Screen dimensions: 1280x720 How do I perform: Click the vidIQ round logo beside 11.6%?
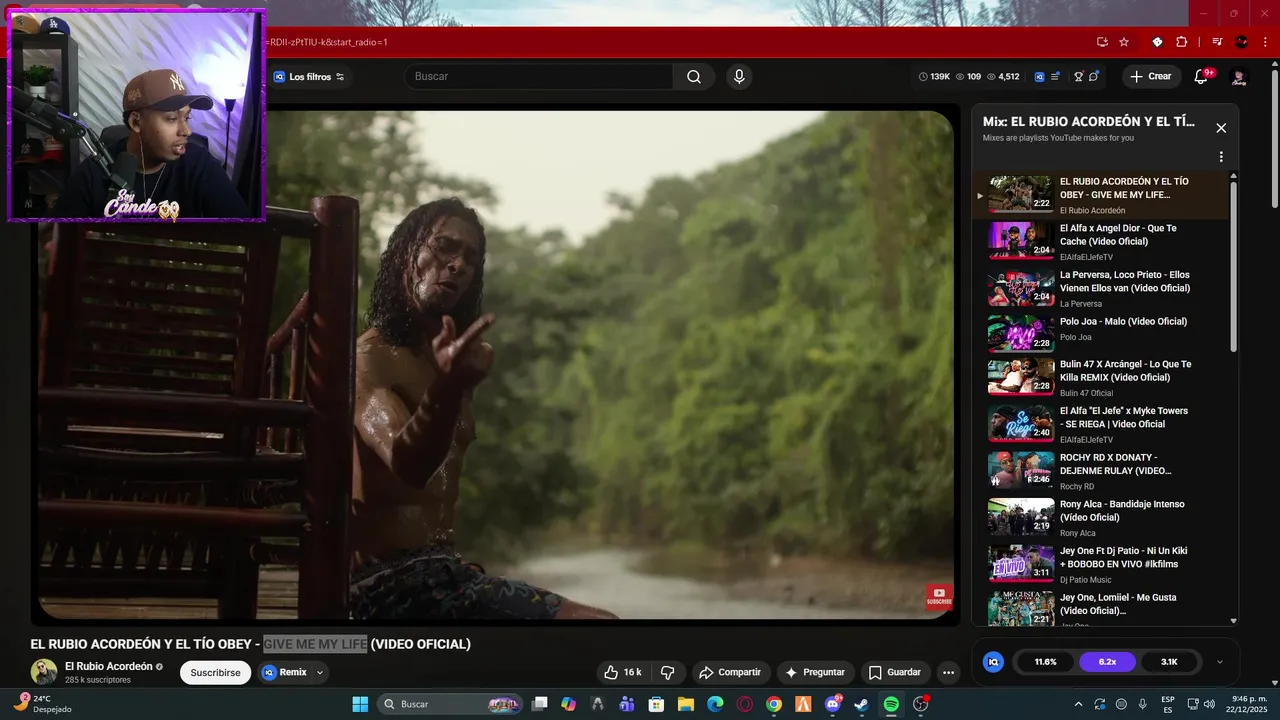click(x=993, y=662)
